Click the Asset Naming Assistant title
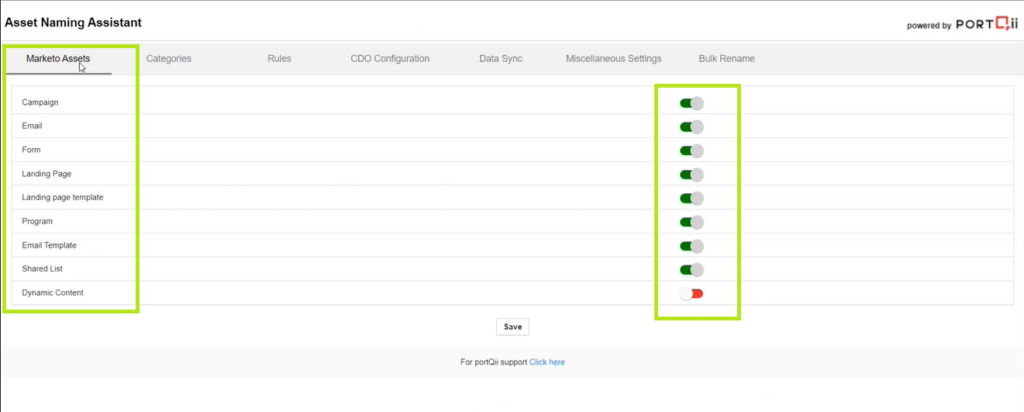 [x=73, y=23]
